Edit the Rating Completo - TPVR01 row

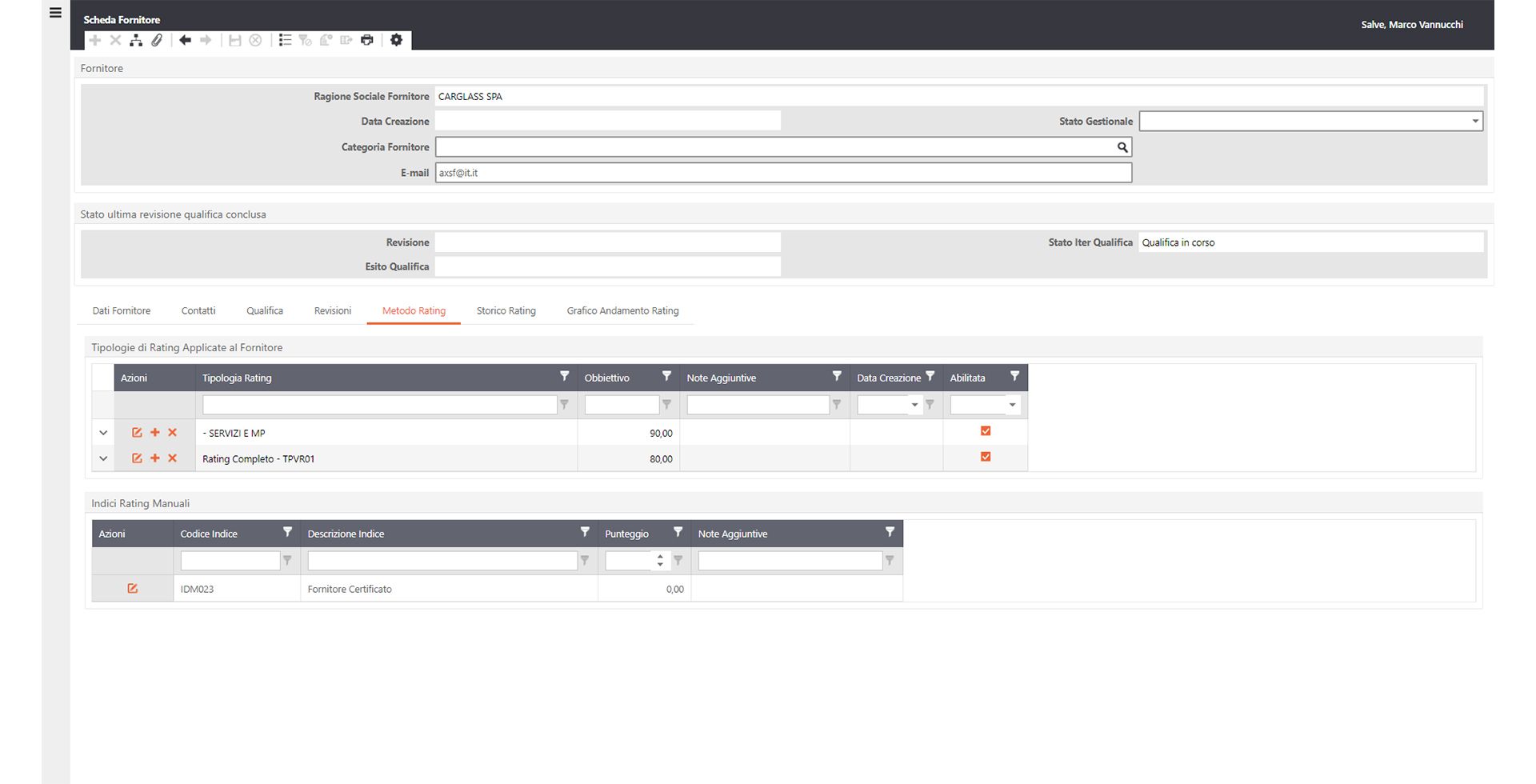tap(137, 458)
